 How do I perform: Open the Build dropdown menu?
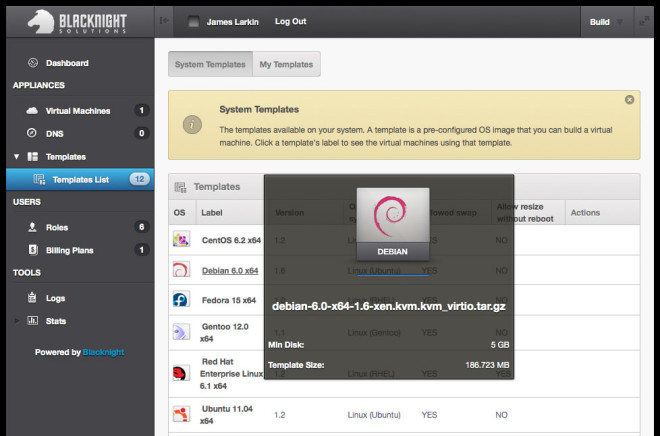[606, 22]
